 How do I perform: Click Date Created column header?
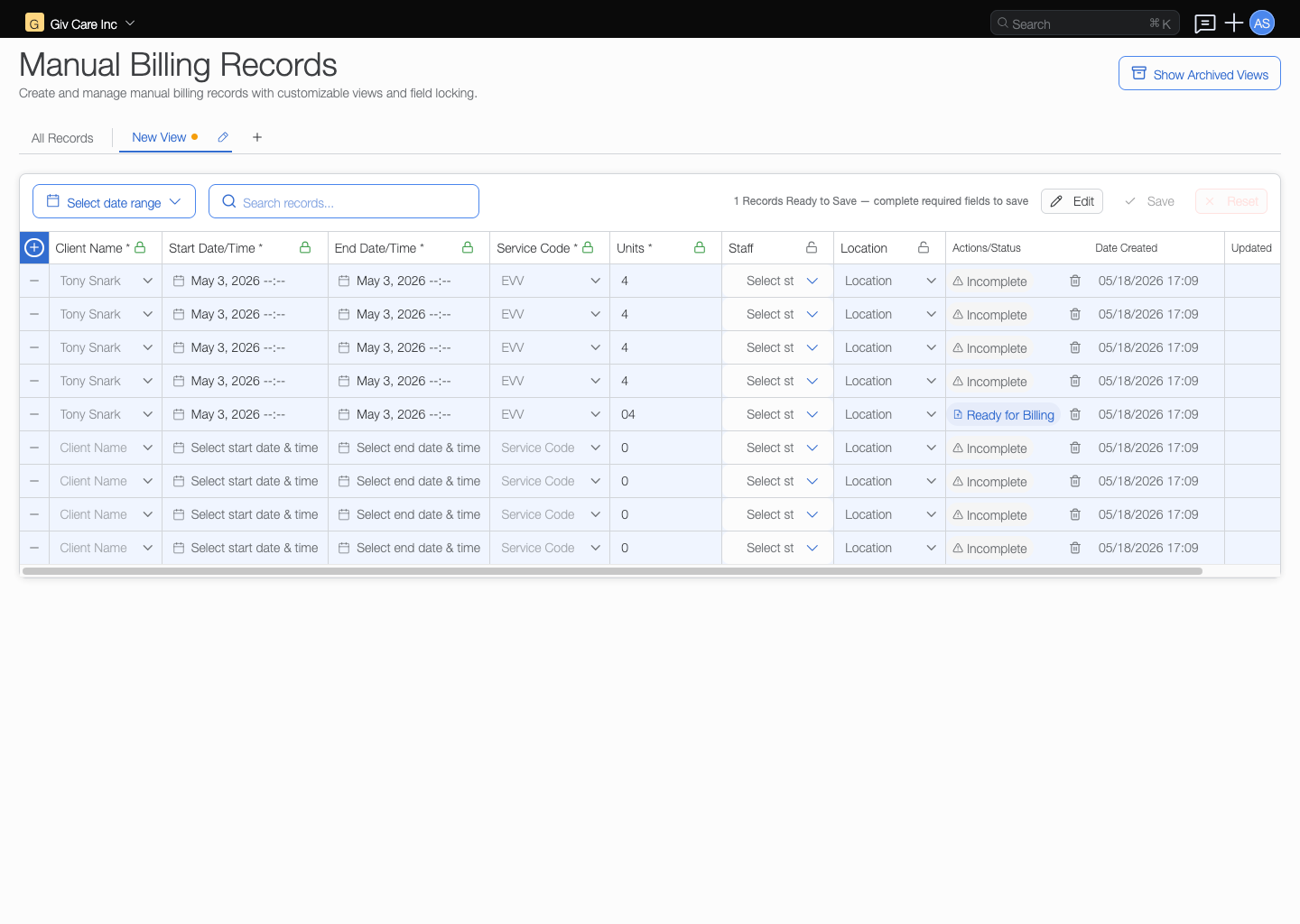coord(1126,247)
